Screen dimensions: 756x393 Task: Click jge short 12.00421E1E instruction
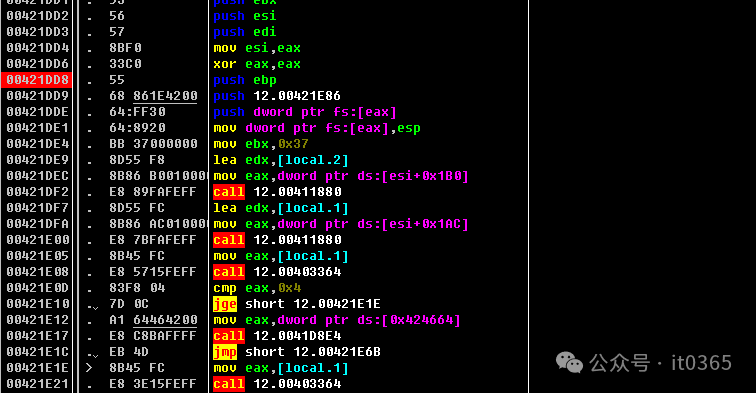tap(297, 304)
